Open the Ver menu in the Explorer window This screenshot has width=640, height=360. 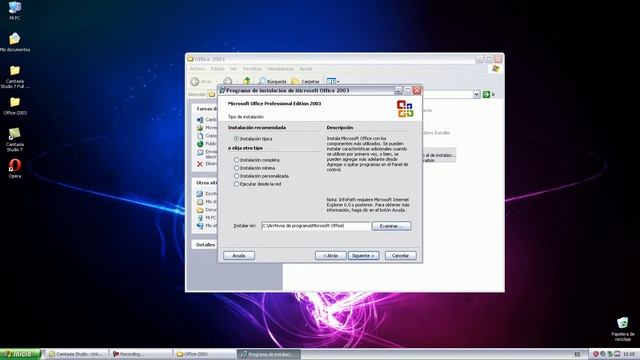click(233, 69)
